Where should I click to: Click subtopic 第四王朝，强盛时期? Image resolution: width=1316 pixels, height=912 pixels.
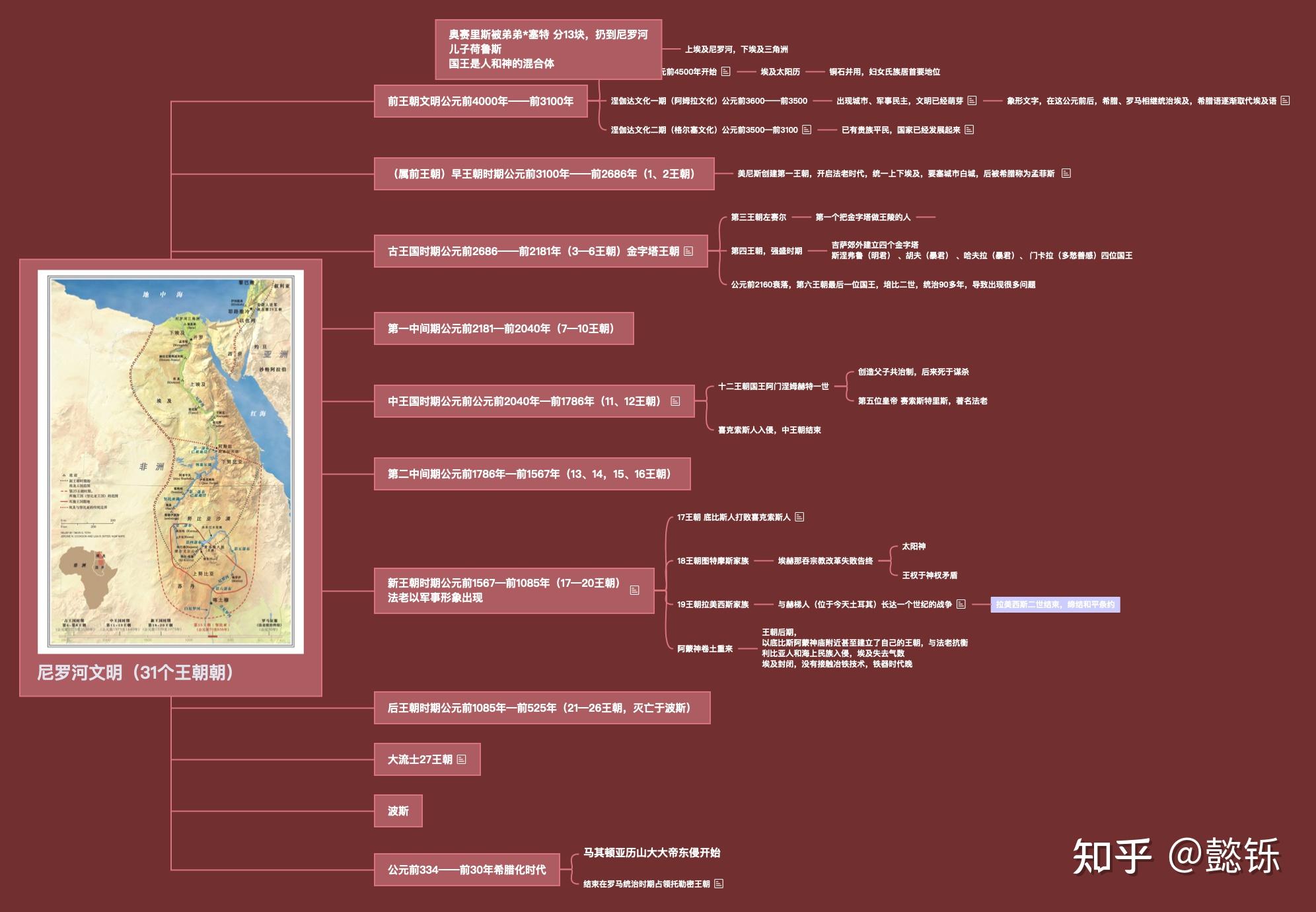[766, 250]
